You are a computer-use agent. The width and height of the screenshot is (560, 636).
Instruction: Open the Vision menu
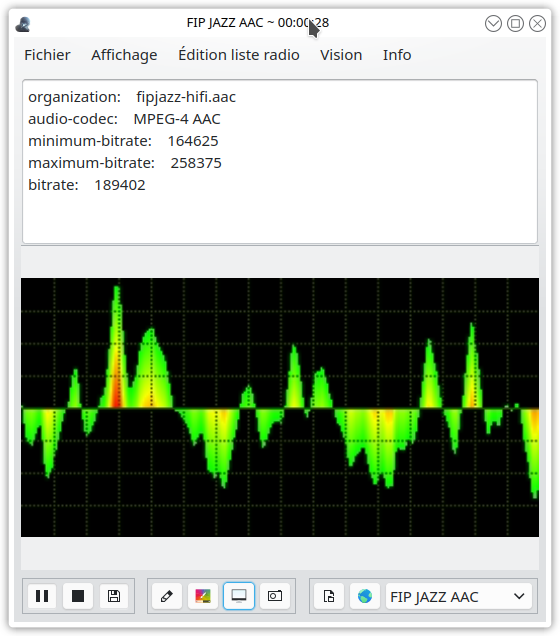[x=341, y=55]
